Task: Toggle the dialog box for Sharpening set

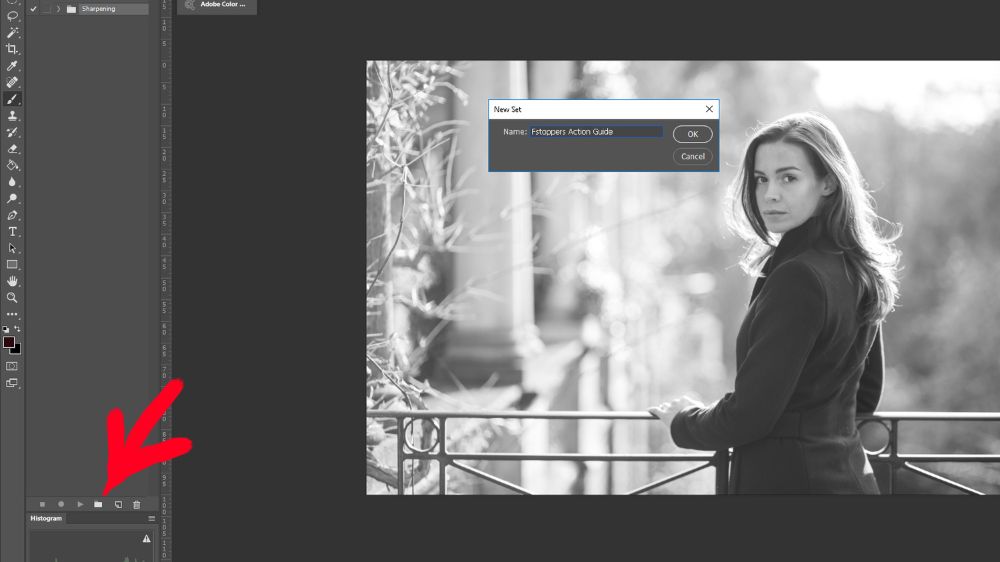Action: point(46,9)
